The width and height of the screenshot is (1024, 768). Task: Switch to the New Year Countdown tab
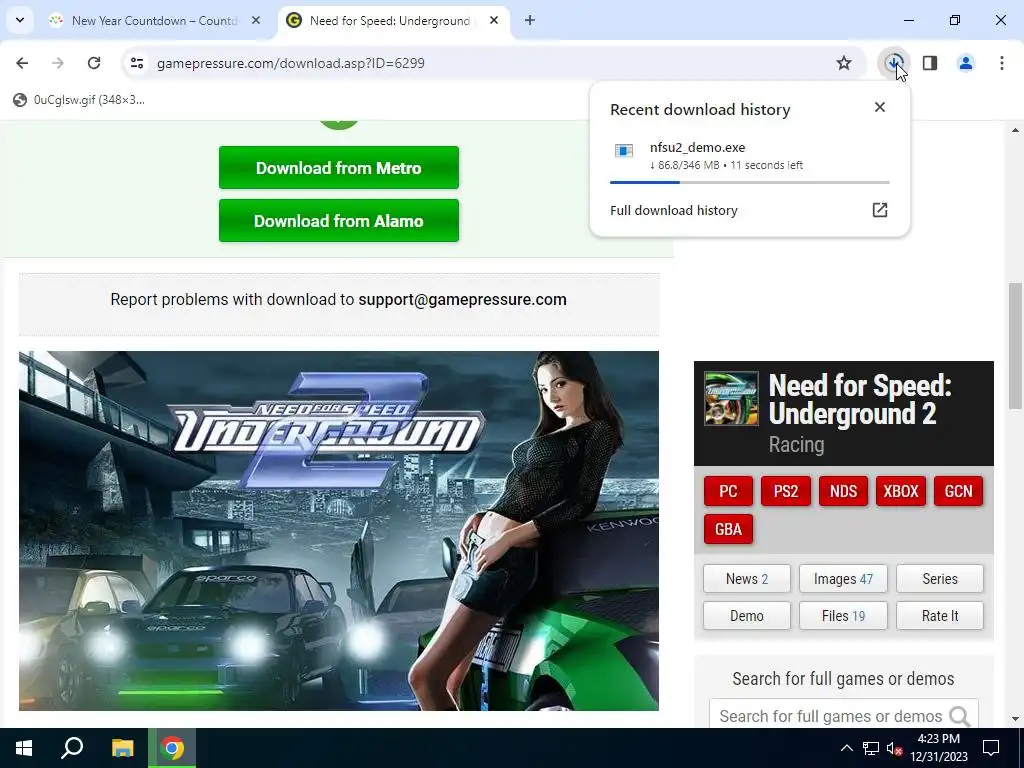154,20
